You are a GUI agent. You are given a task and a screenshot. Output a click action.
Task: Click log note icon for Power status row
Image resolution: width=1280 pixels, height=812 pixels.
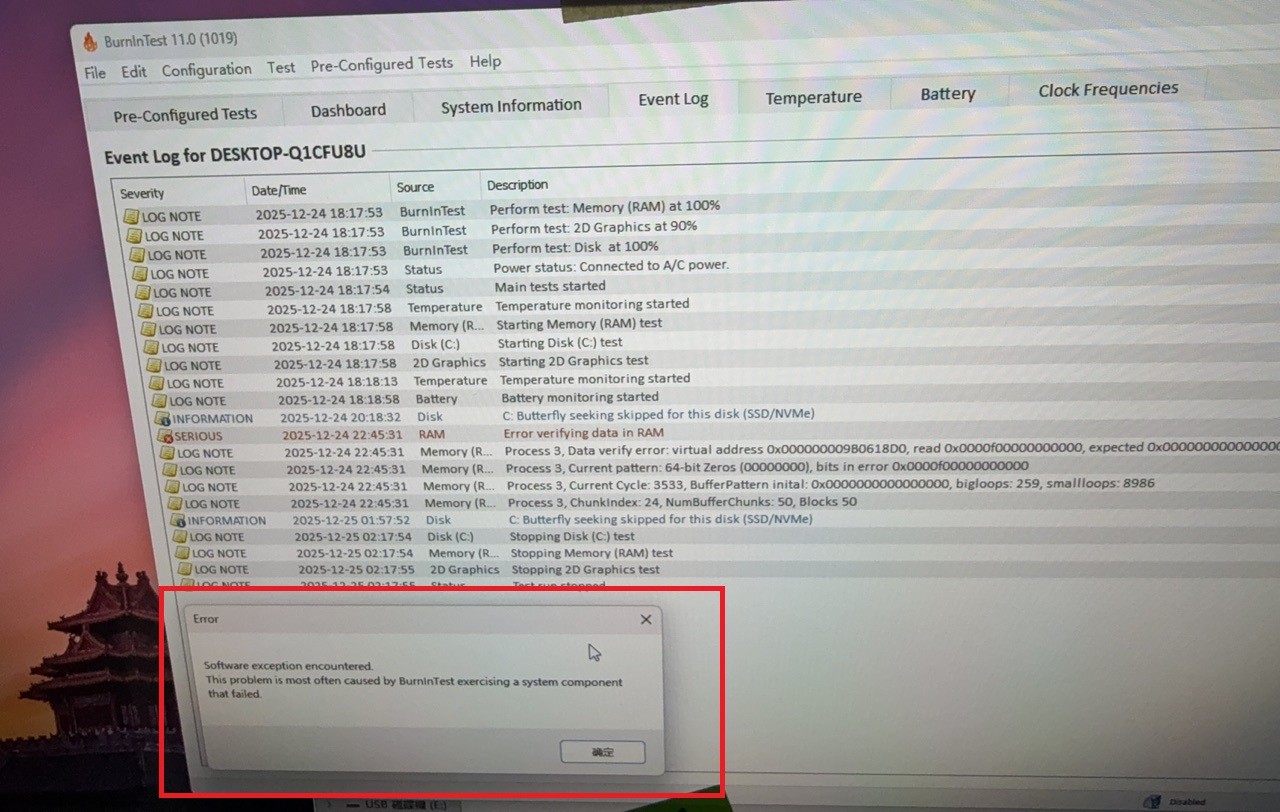140,273
